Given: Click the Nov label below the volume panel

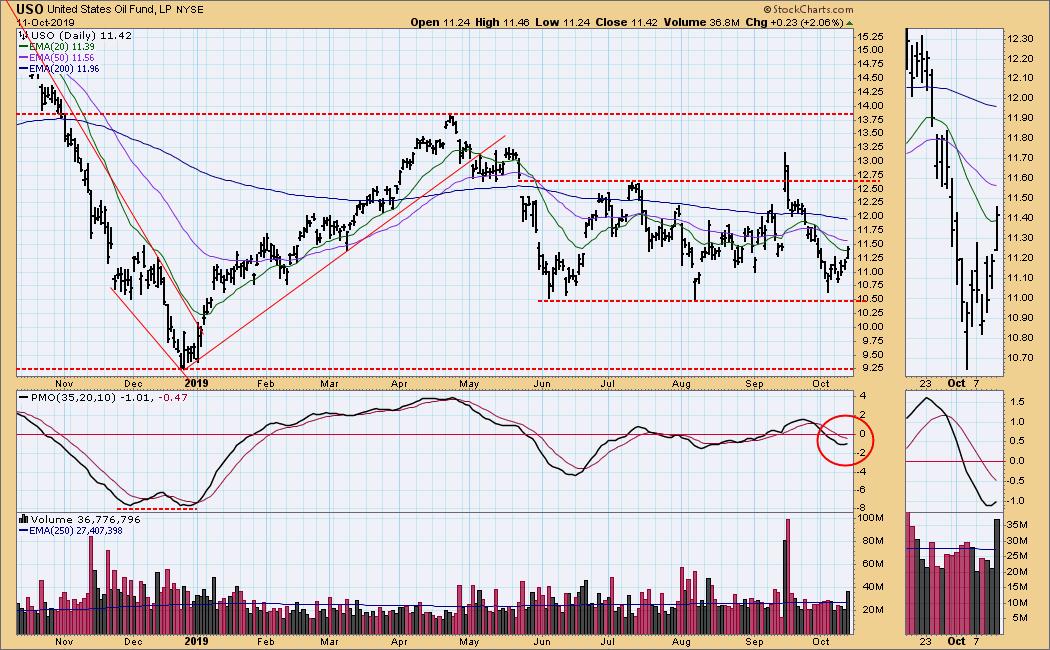Looking at the screenshot, I should 64,641.
